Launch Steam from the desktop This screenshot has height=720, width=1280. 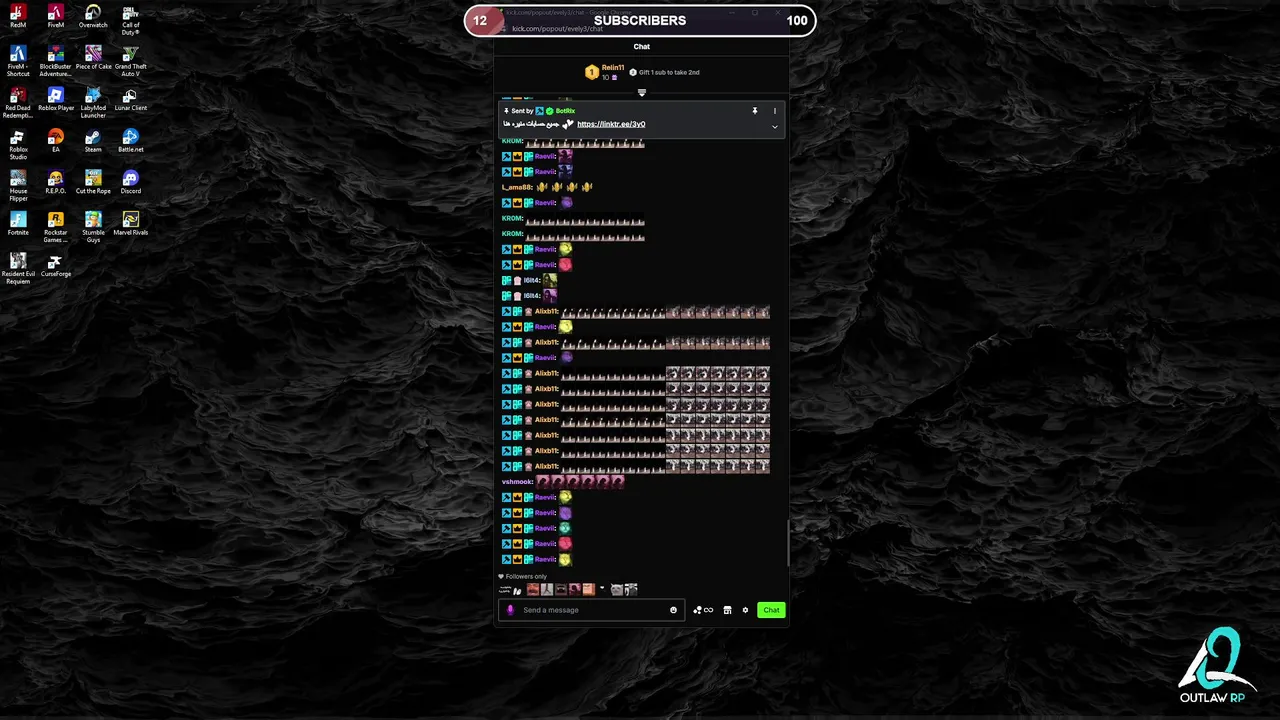(93, 141)
